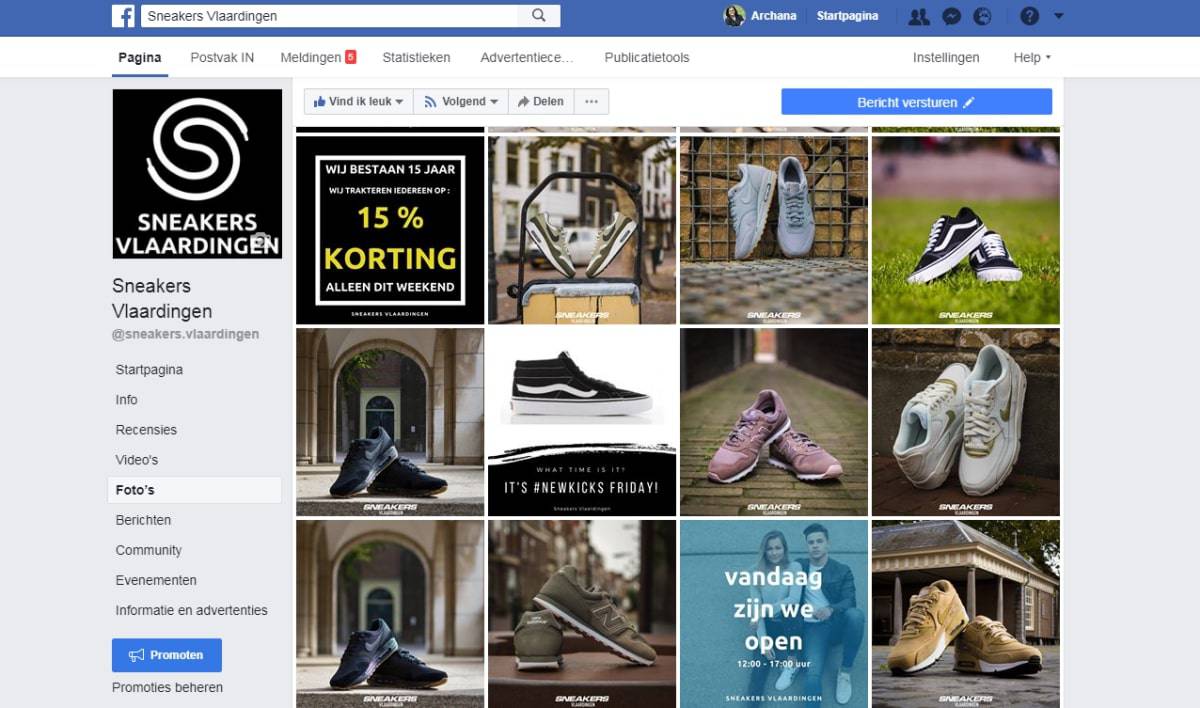This screenshot has width=1200, height=708.
Task: Open the Publicatietools tab
Action: point(647,58)
